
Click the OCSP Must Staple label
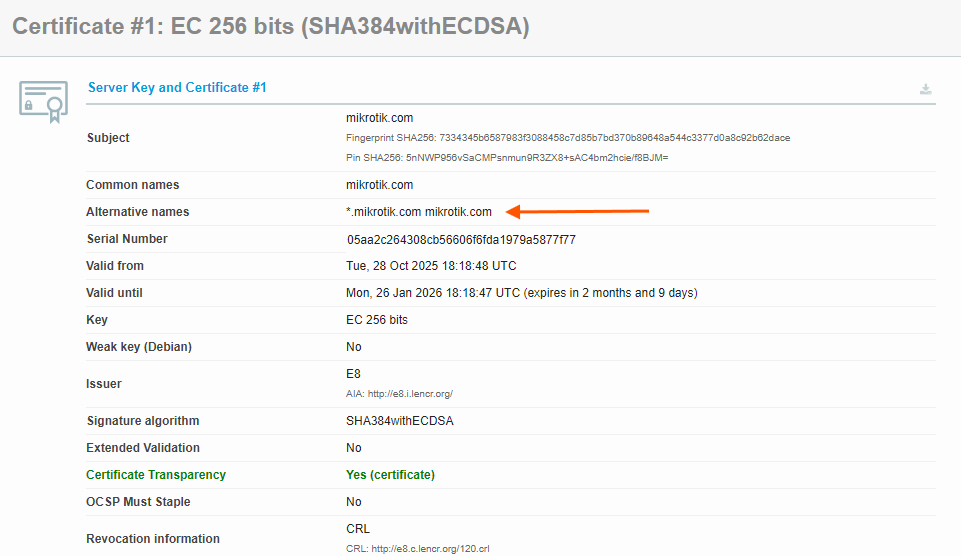coord(138,502)
